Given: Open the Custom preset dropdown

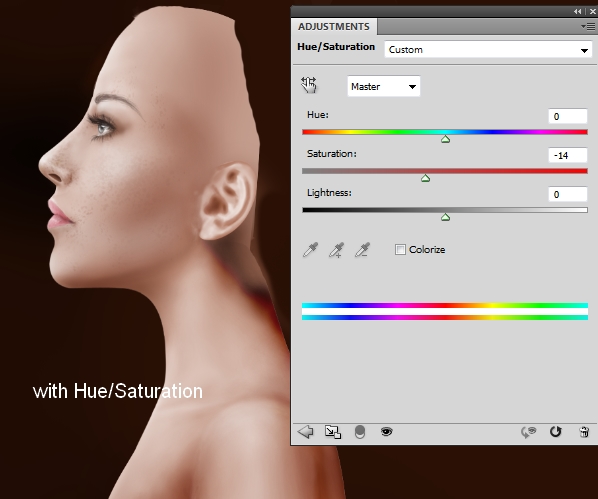Looking at the screenshot, I should coord(488,50).
